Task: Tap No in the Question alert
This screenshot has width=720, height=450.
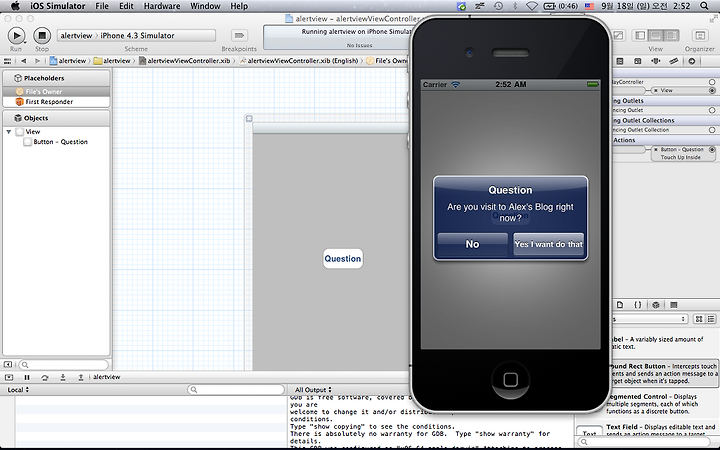Action: [x=472, y=244]
